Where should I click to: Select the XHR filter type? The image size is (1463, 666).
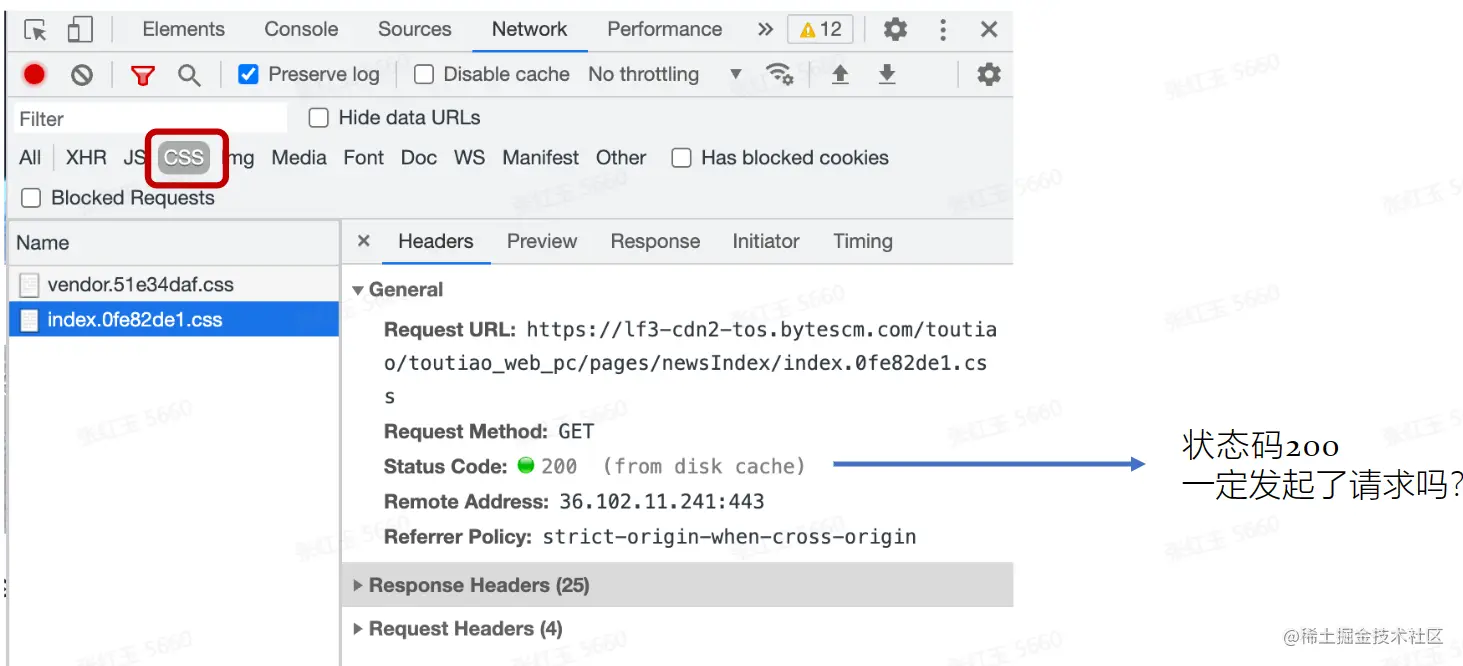86,158
